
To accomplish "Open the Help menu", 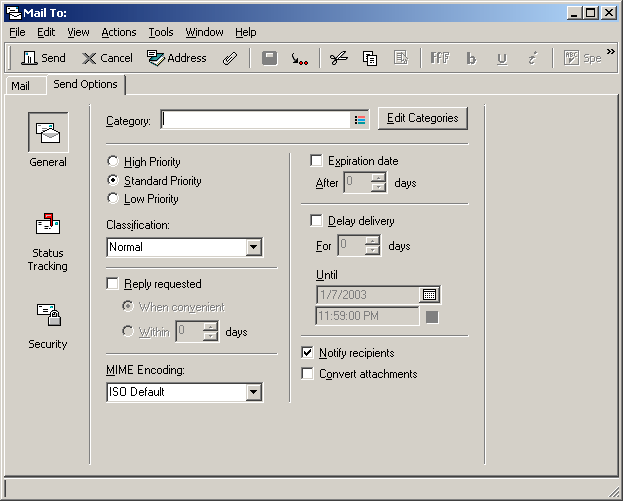I will [x=246, y=32].
